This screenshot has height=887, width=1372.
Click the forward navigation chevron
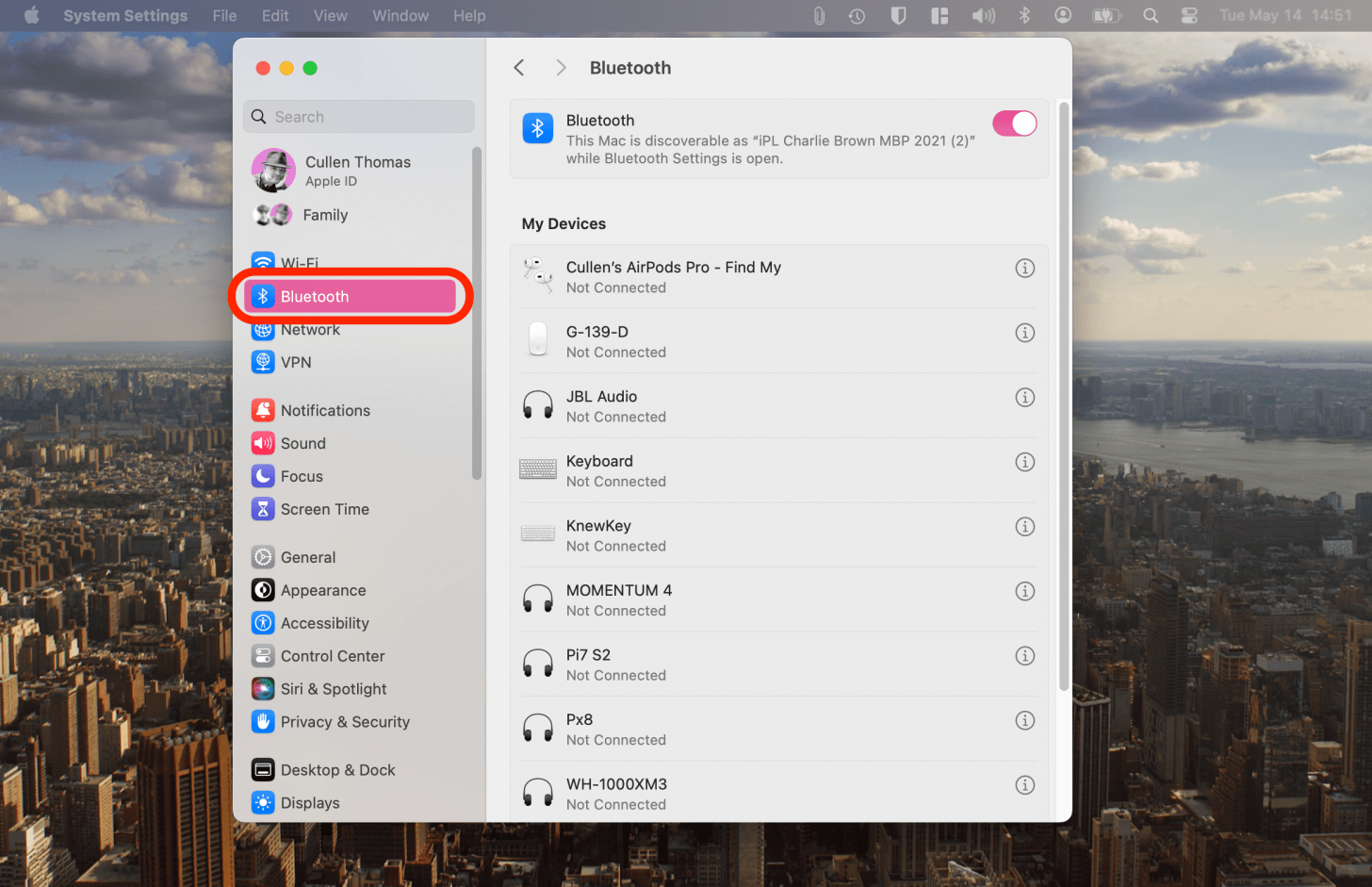561,67
